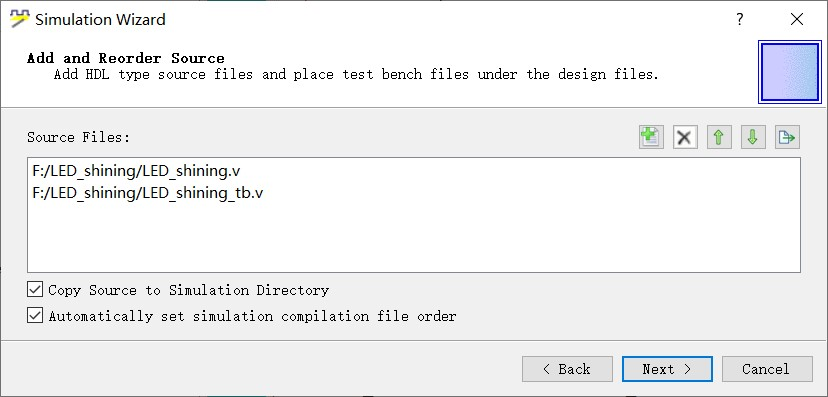This screenshot has width=828, height=397.
Task: Select F:/LED_shining/LED_shining.v in the list
Action: (x=137, y=171)
